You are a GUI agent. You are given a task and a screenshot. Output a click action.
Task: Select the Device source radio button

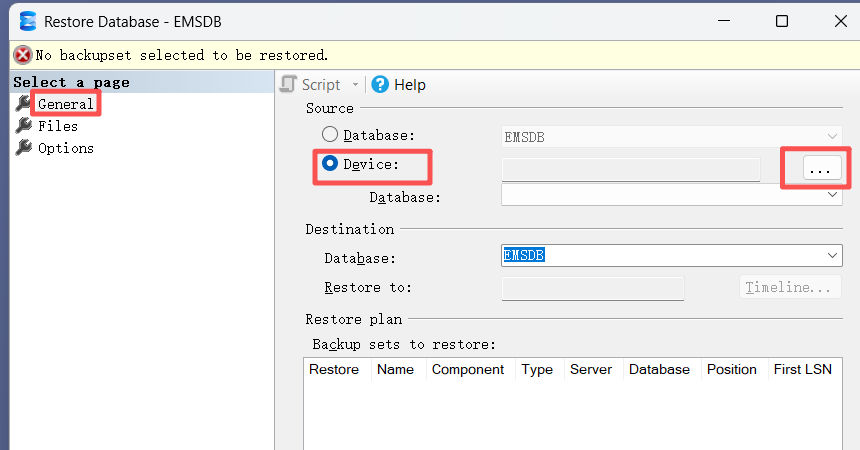(329, 164)
